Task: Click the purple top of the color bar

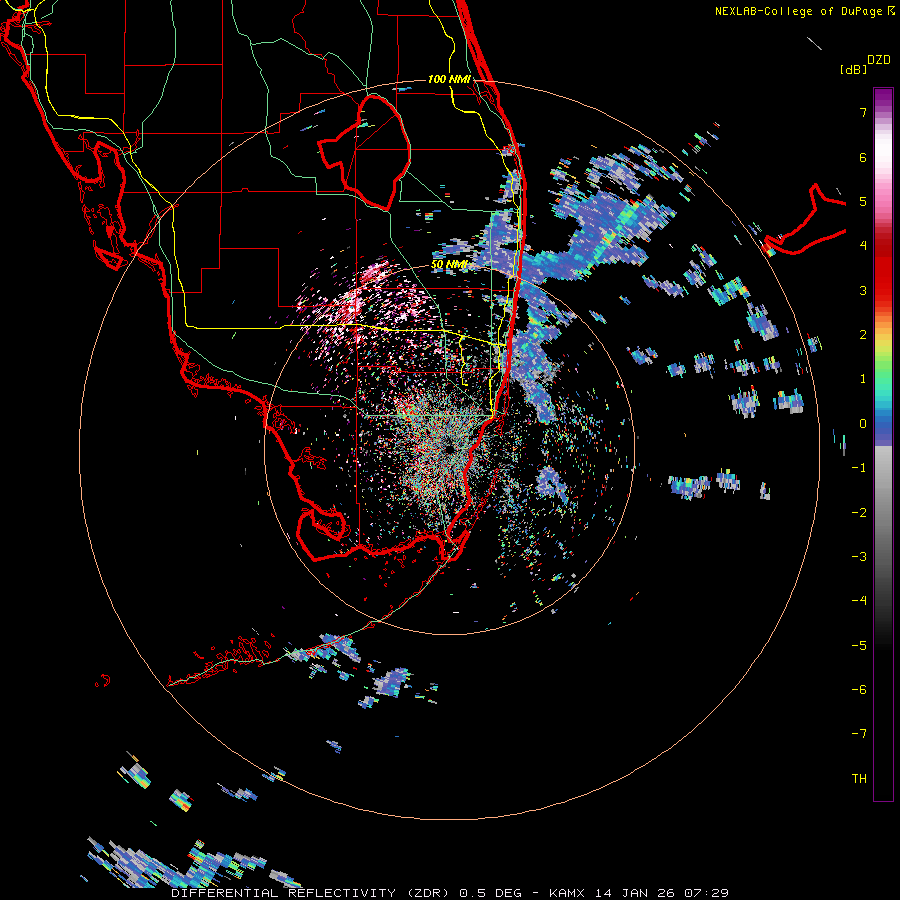Action: coord(883,98)
